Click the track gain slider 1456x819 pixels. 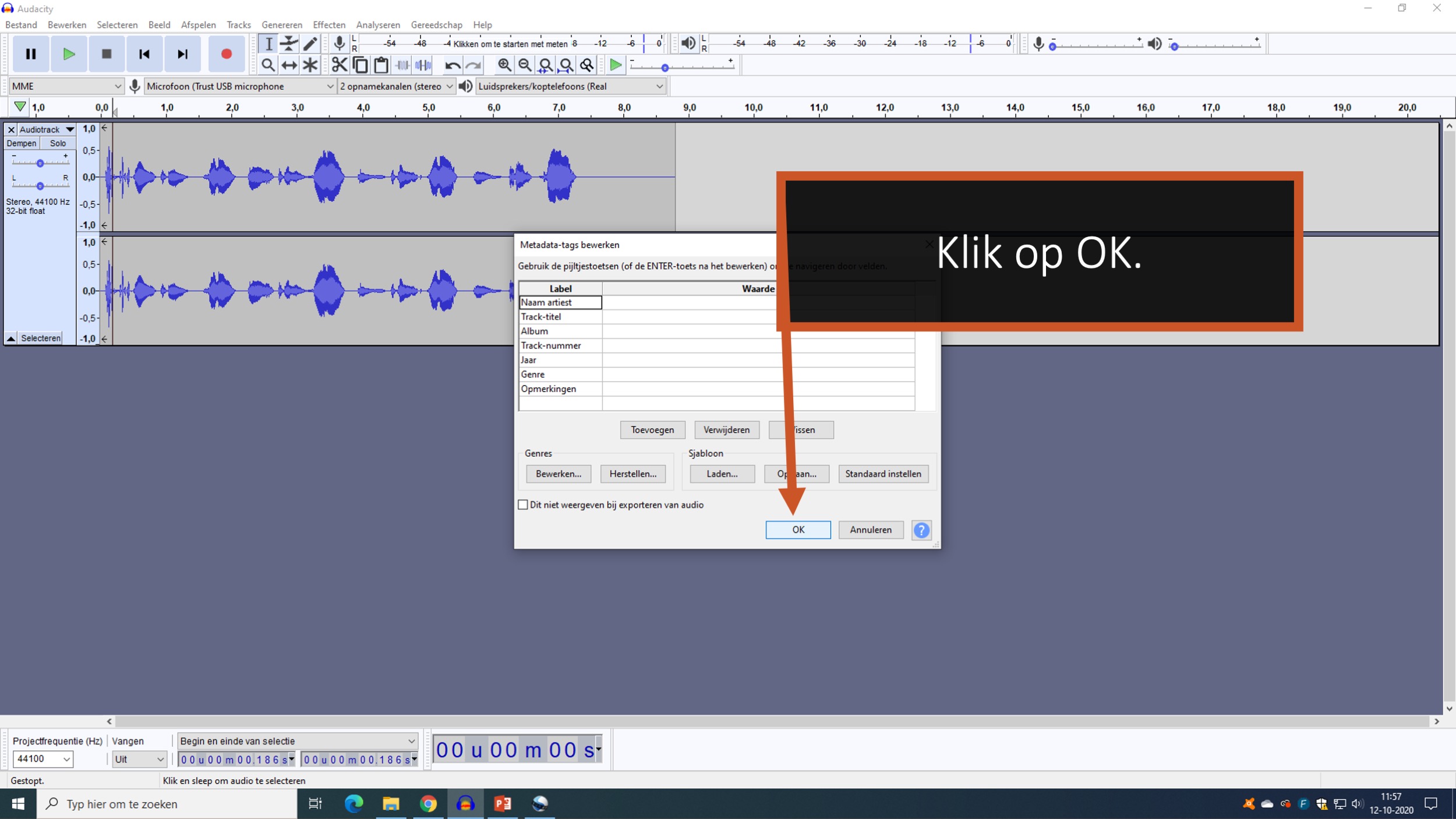pos(40,163)
